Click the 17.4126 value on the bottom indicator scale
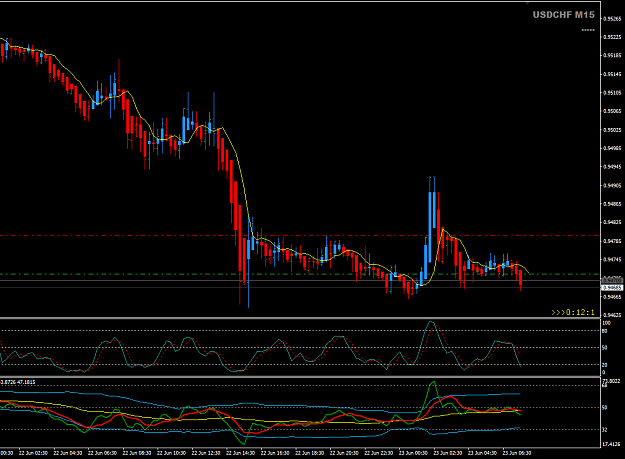Image resolution: width=625 pixels, height=459 pixels. click(612, 444)
